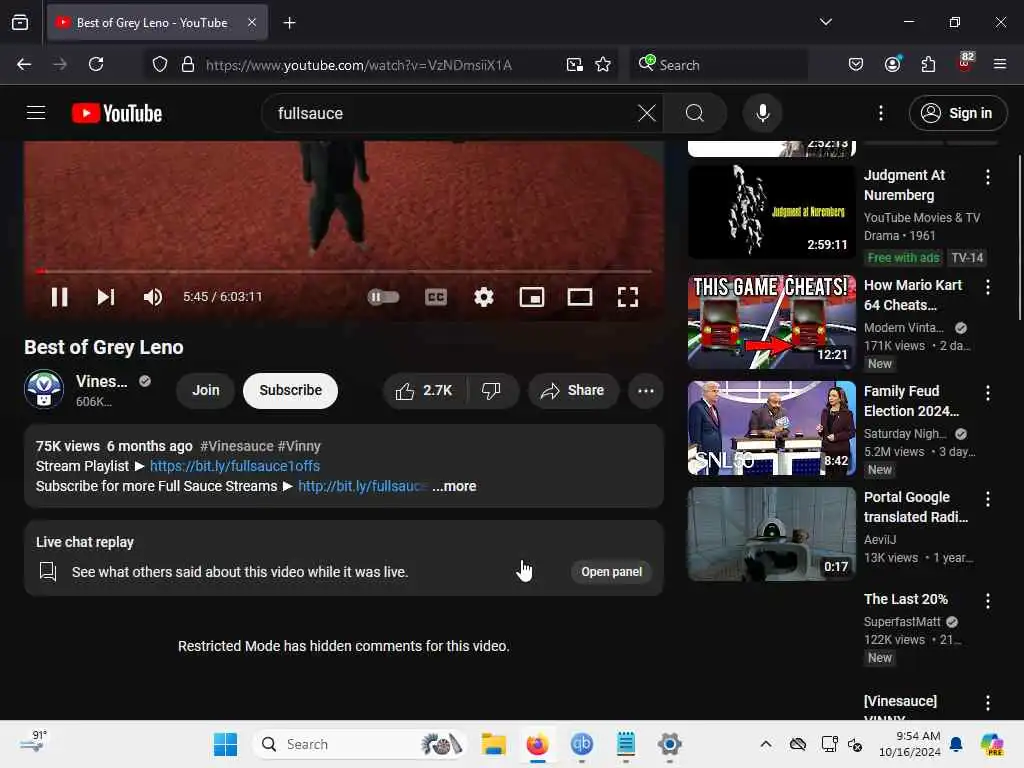Show hidden system tray icons
Image resolution: width=1024 pixels, height=768 pixels.
pyautogui.click(x=766, y=744)
